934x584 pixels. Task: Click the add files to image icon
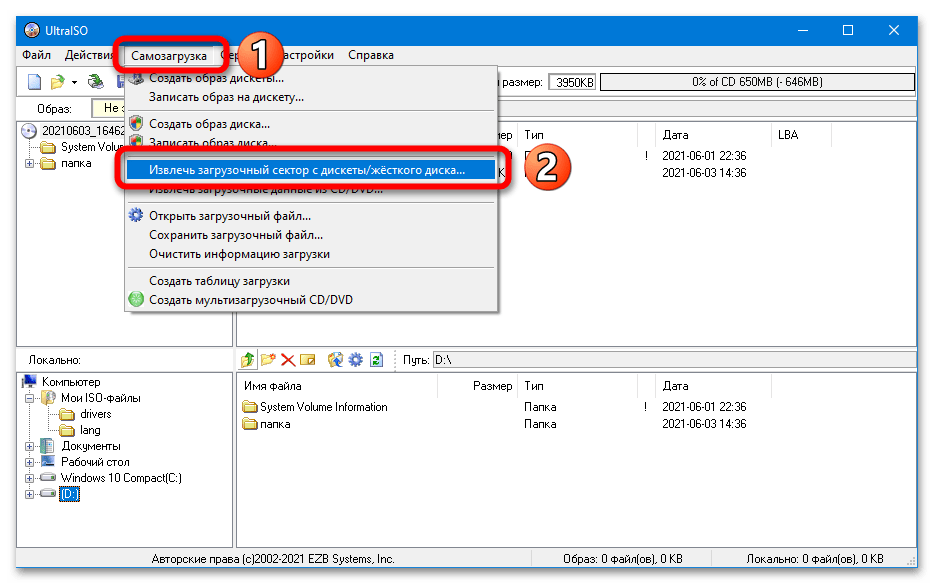[335, 359]
